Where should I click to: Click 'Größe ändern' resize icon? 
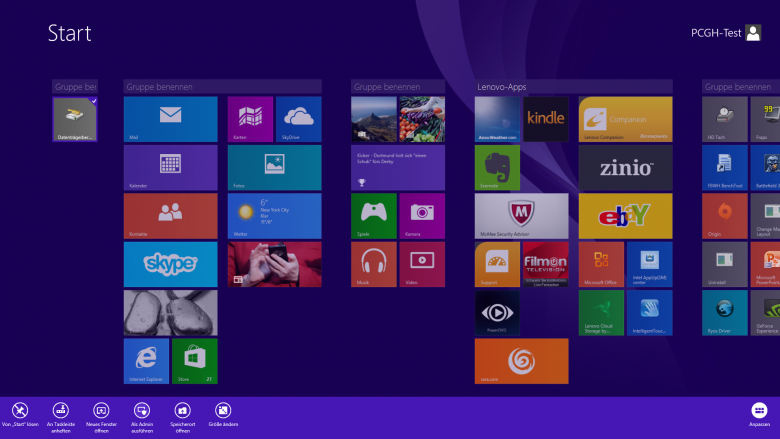point(223,411)
